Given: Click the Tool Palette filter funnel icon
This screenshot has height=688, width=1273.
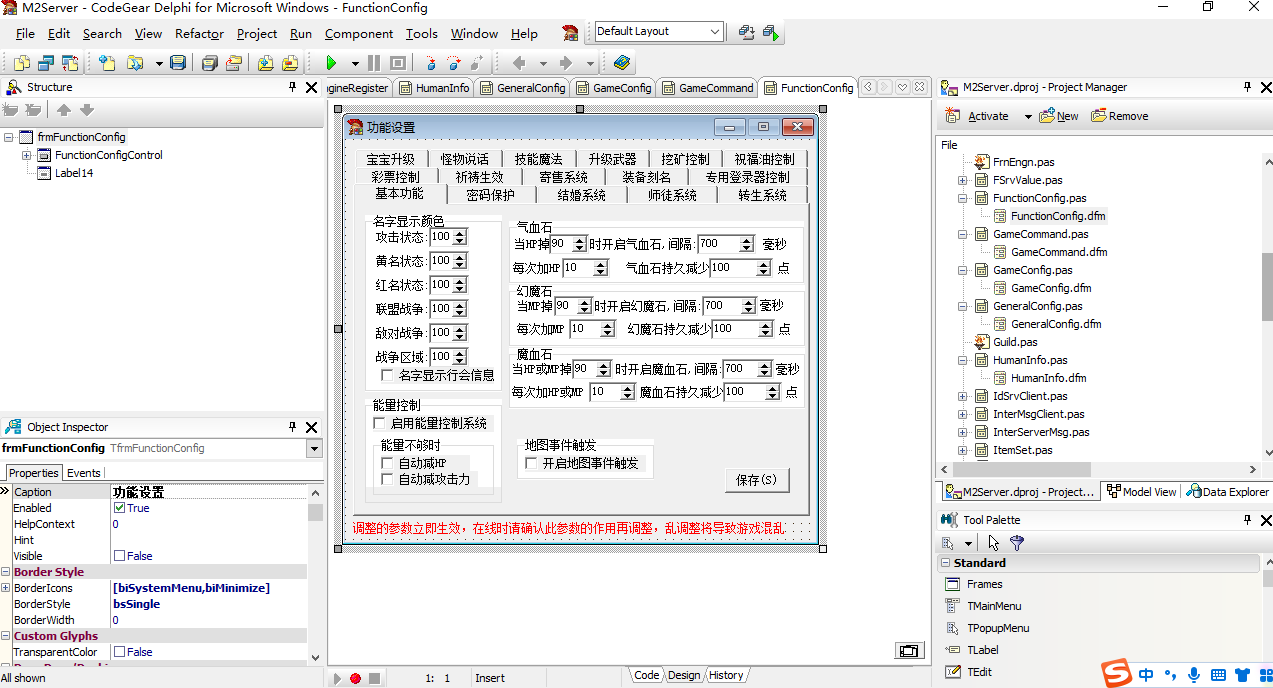Looking at the screenshot, I should (1017, 543).
